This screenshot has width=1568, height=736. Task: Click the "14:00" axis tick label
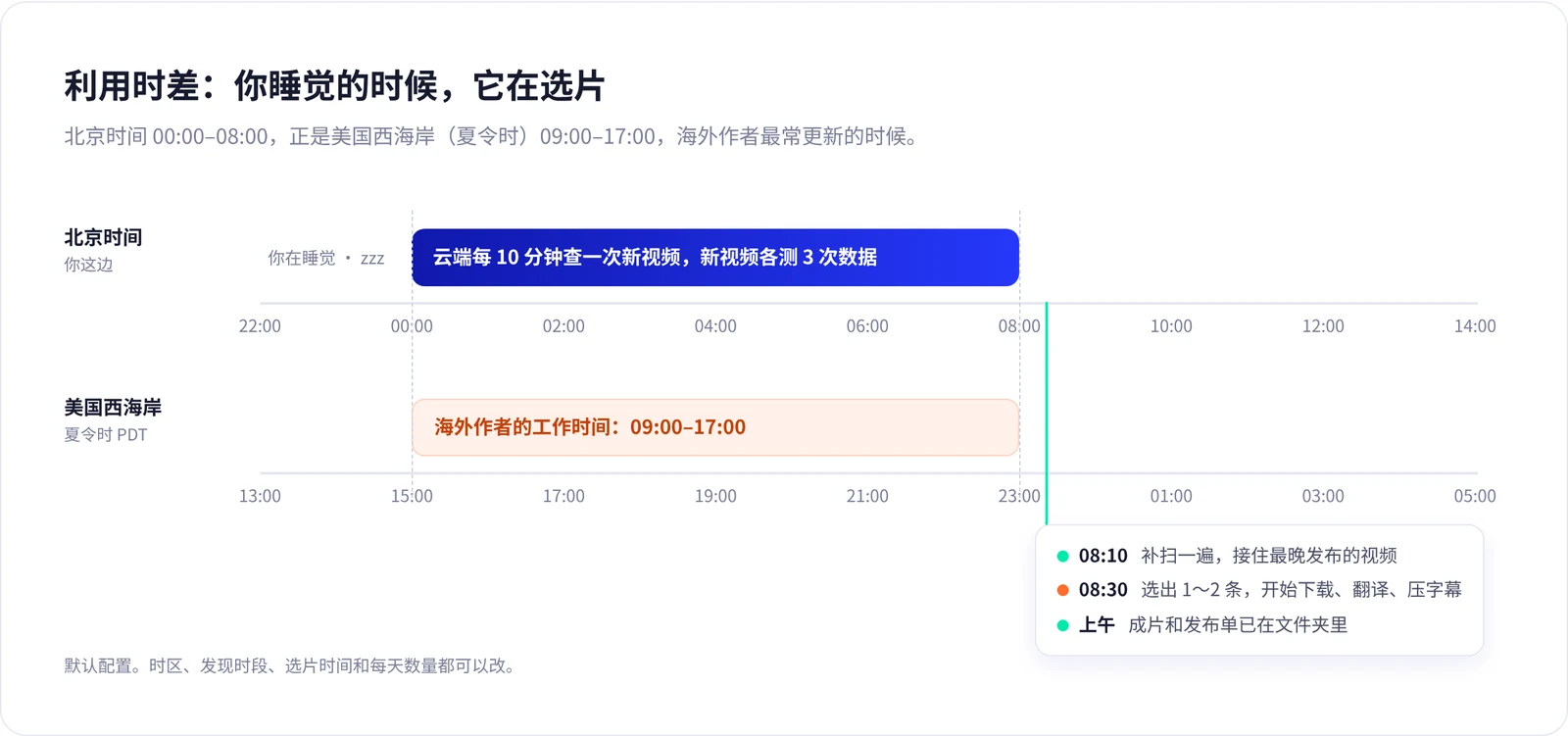[x=1475, y=326]
